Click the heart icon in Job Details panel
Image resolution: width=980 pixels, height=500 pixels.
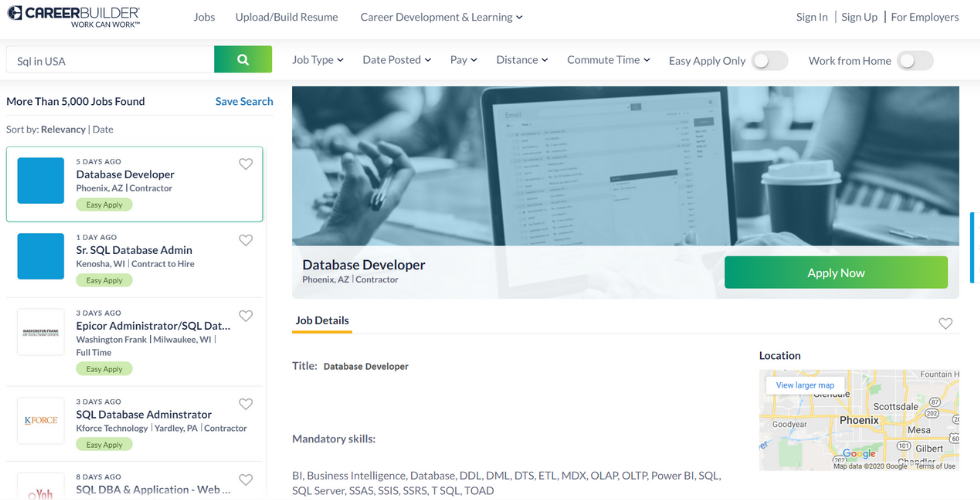click(x=946, y=323)
